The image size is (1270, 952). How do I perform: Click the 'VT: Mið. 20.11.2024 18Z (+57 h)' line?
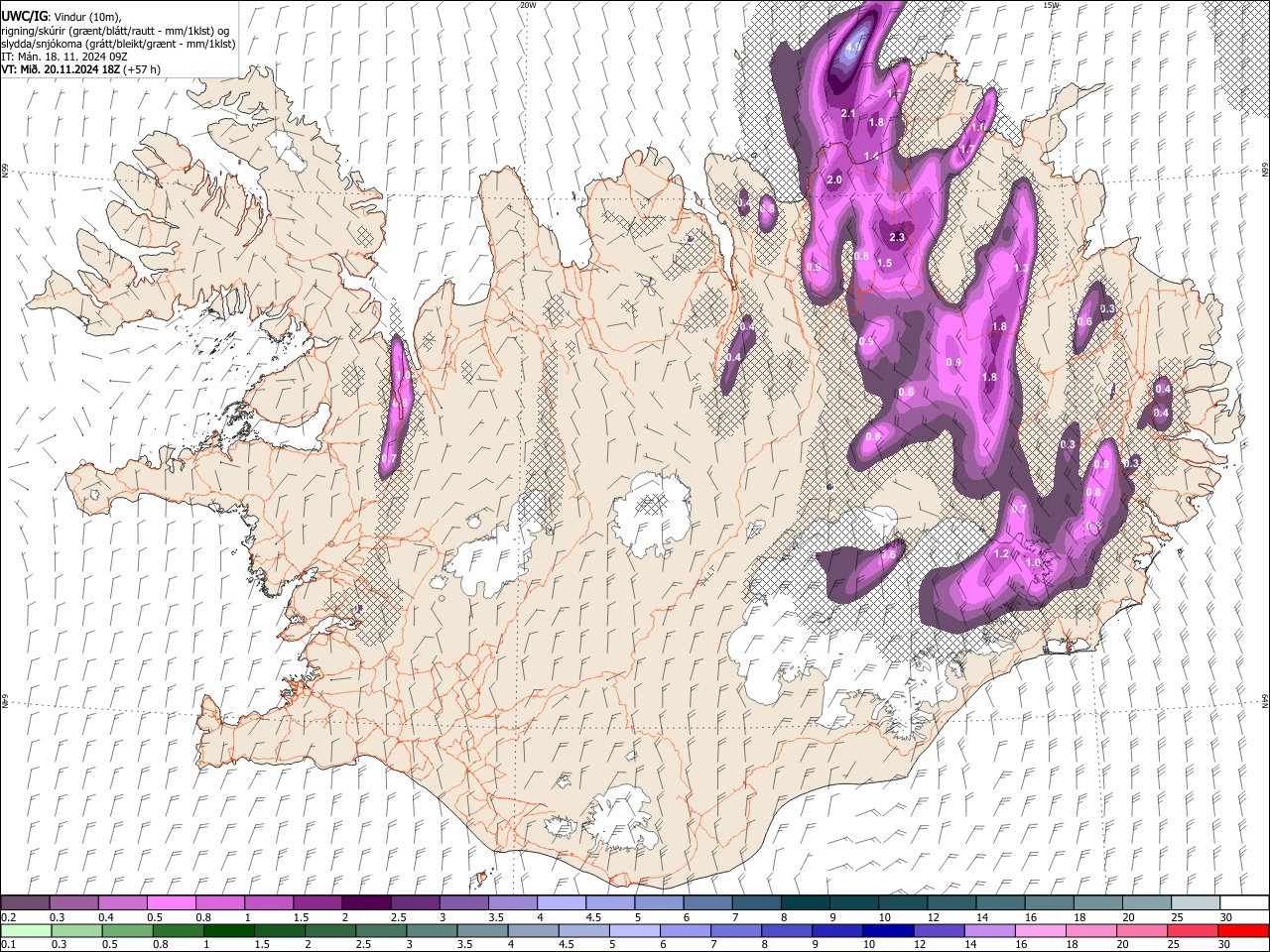(x=80, y=69)
